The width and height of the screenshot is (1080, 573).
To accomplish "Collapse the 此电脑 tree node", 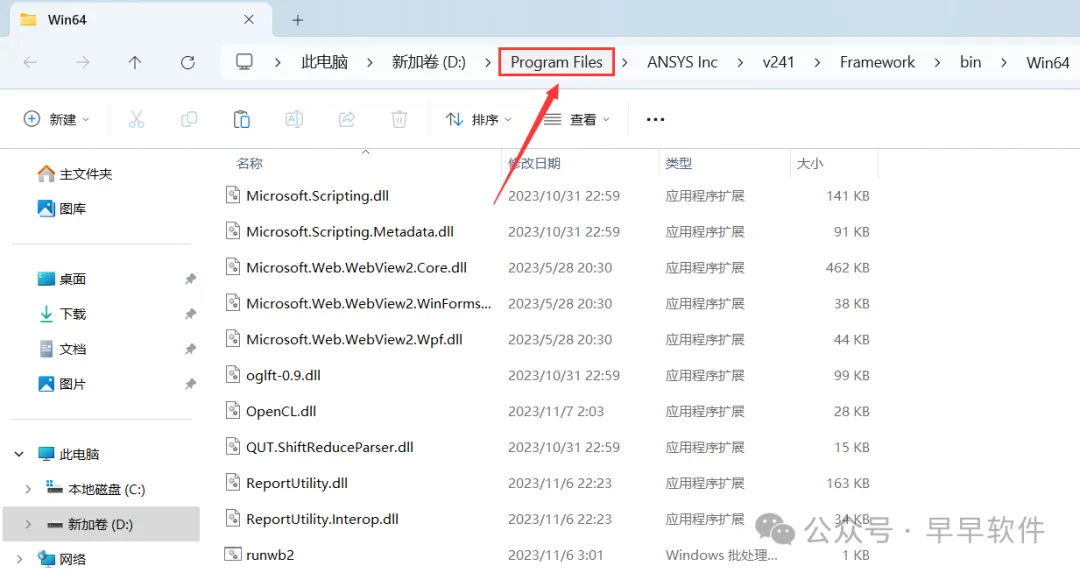I will [x=19, y=454].
